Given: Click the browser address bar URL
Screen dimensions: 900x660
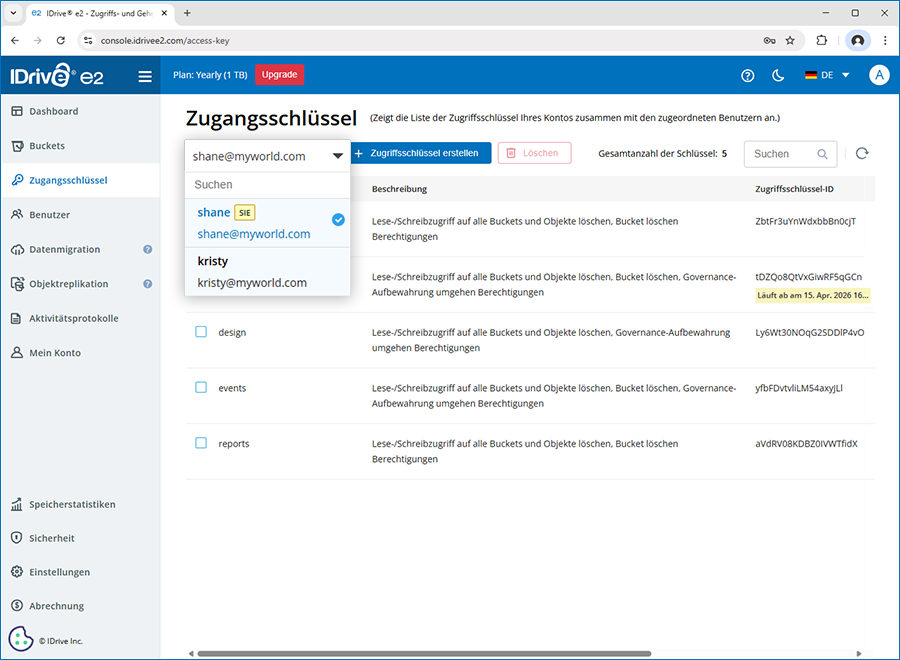Looking at the screenshot, I should (165, 41).
